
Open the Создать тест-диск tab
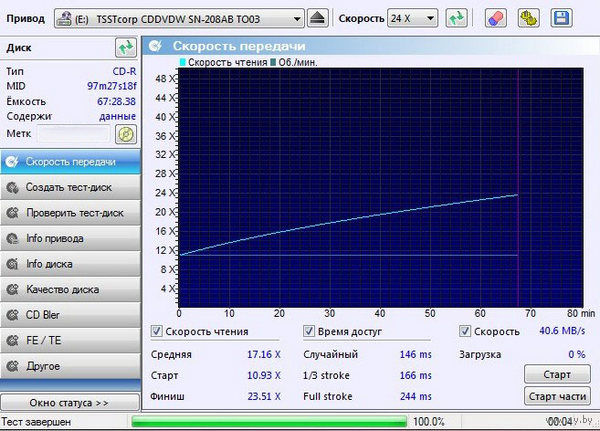tap(70, 187)
